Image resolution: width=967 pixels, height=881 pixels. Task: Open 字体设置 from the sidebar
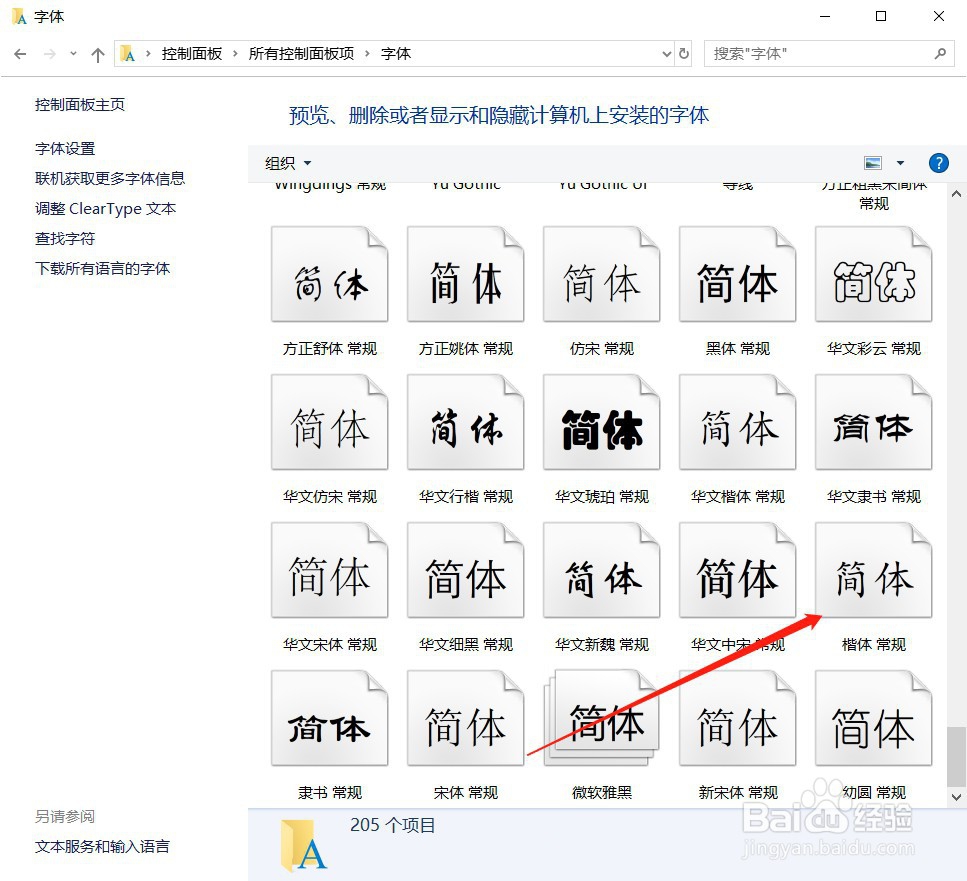click(65, 148)
